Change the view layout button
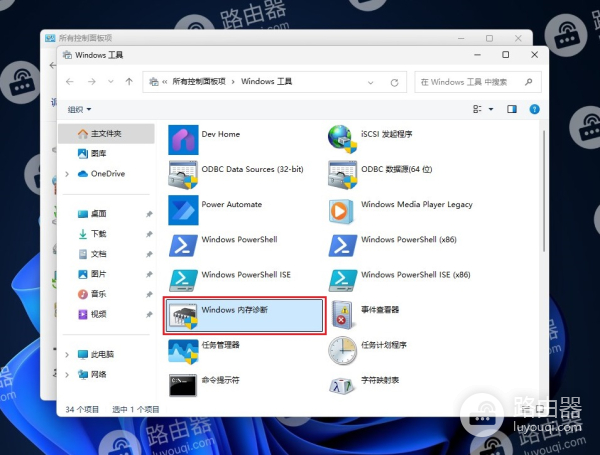Screen dimensions: 600x455 coord(477,109)
